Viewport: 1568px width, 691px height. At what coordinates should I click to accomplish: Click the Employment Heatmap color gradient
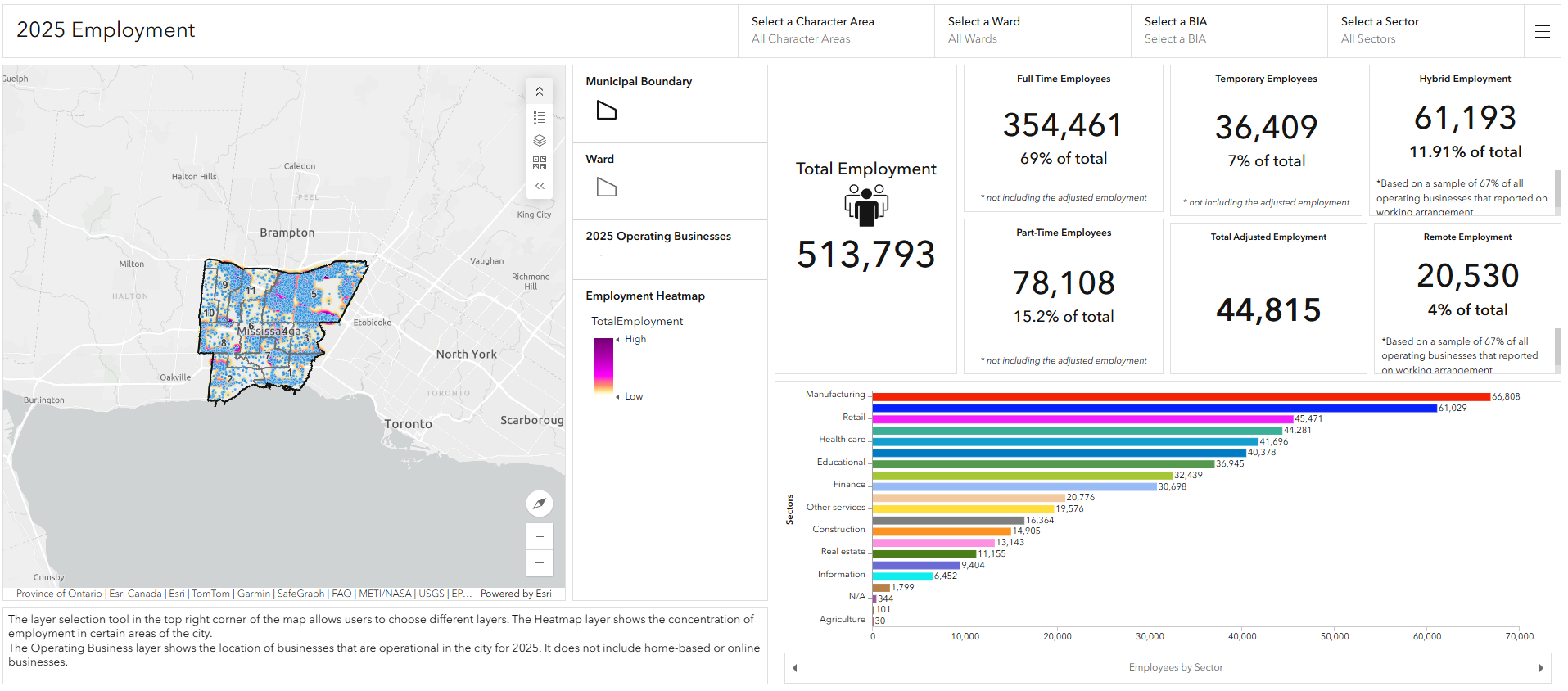pyautogui.click(x=603, y=368)
